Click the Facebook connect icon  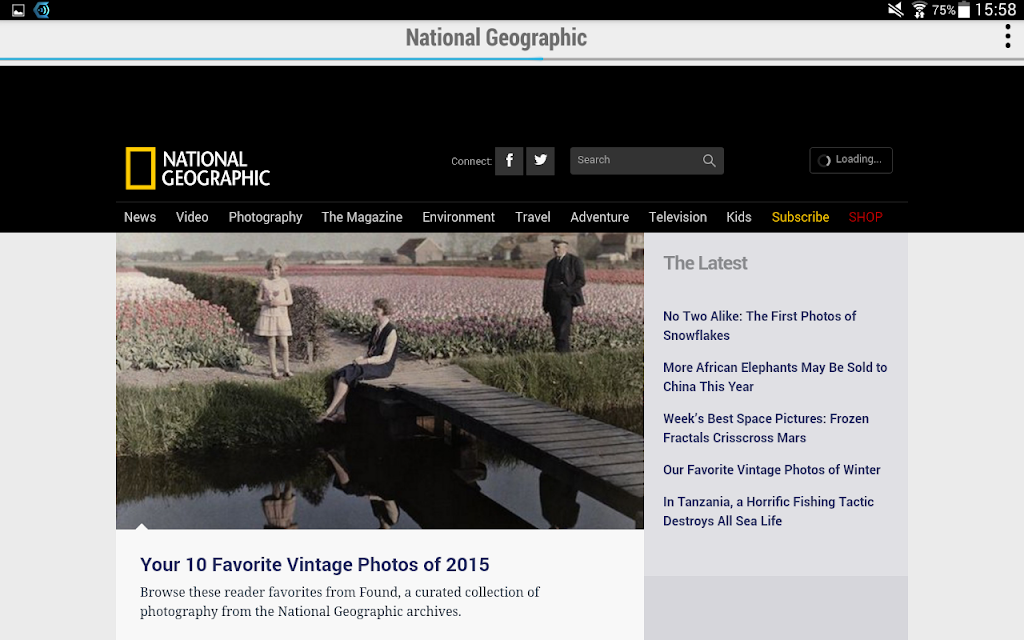click(509, 161)
